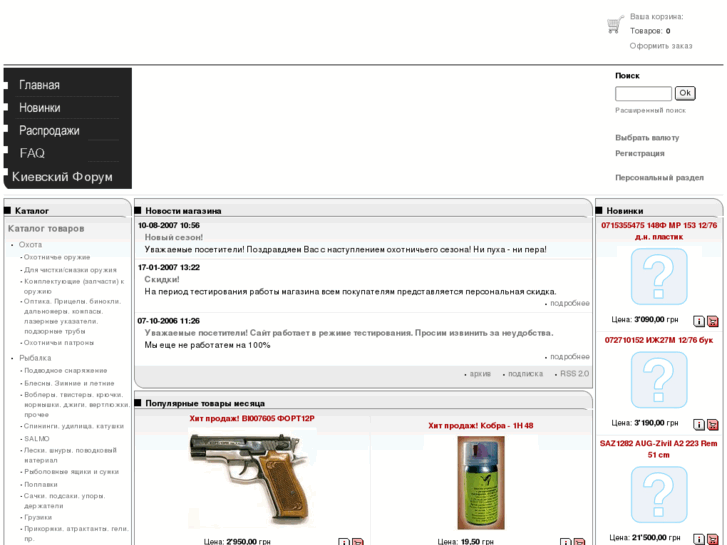Open news headline Новый сезон!
727x545 pixels.
tap(174, 237)
